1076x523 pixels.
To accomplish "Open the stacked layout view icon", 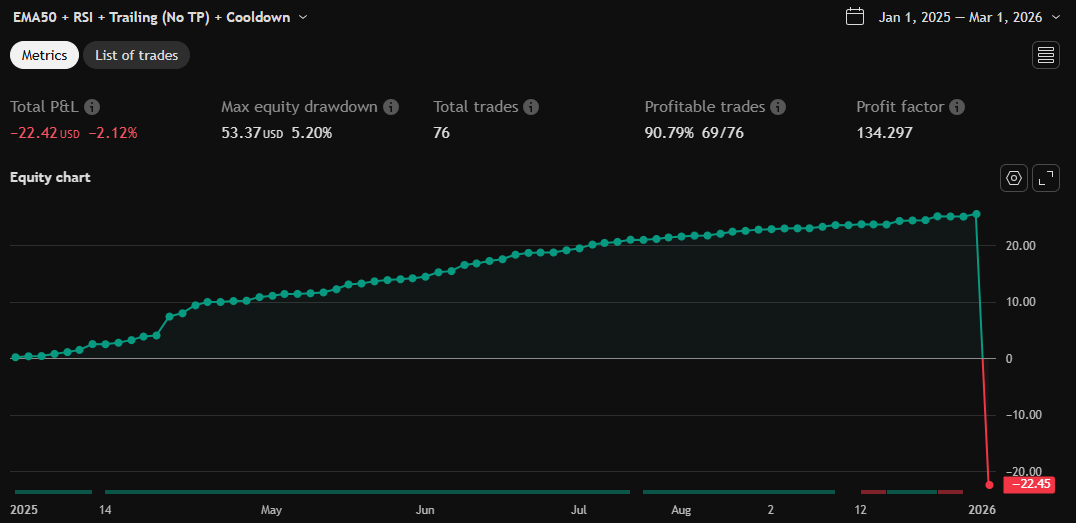I will point(1046,56).
